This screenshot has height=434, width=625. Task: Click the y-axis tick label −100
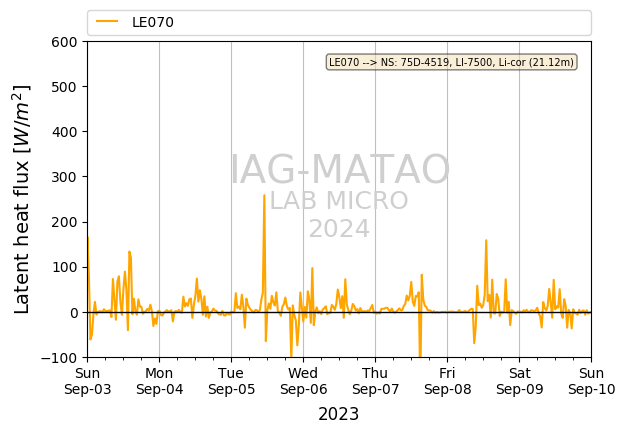(59, 358)
